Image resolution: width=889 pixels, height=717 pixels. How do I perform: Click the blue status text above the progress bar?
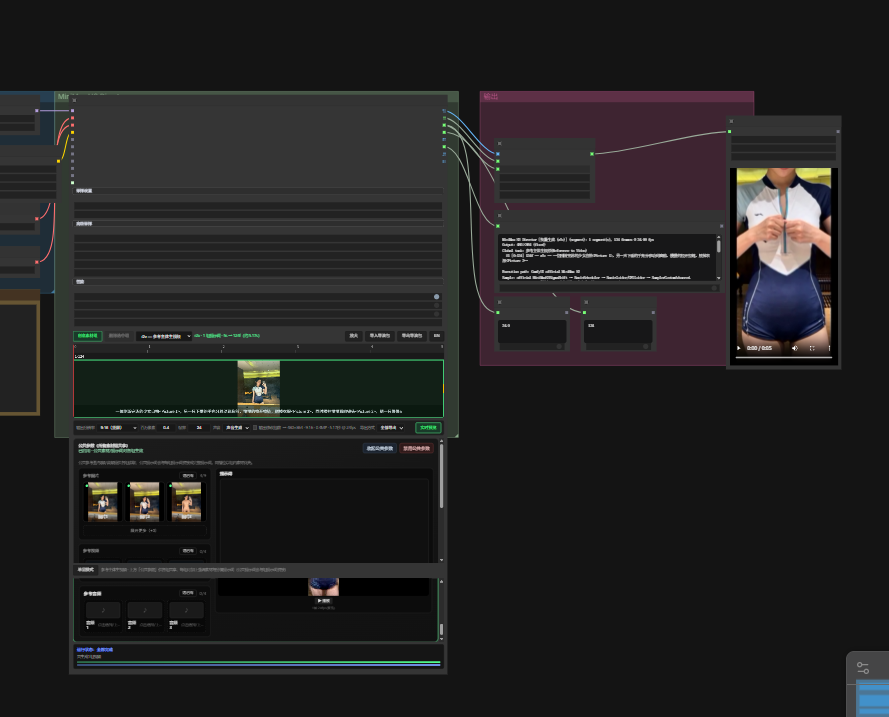pyautogui.click(x=95, y=650)
